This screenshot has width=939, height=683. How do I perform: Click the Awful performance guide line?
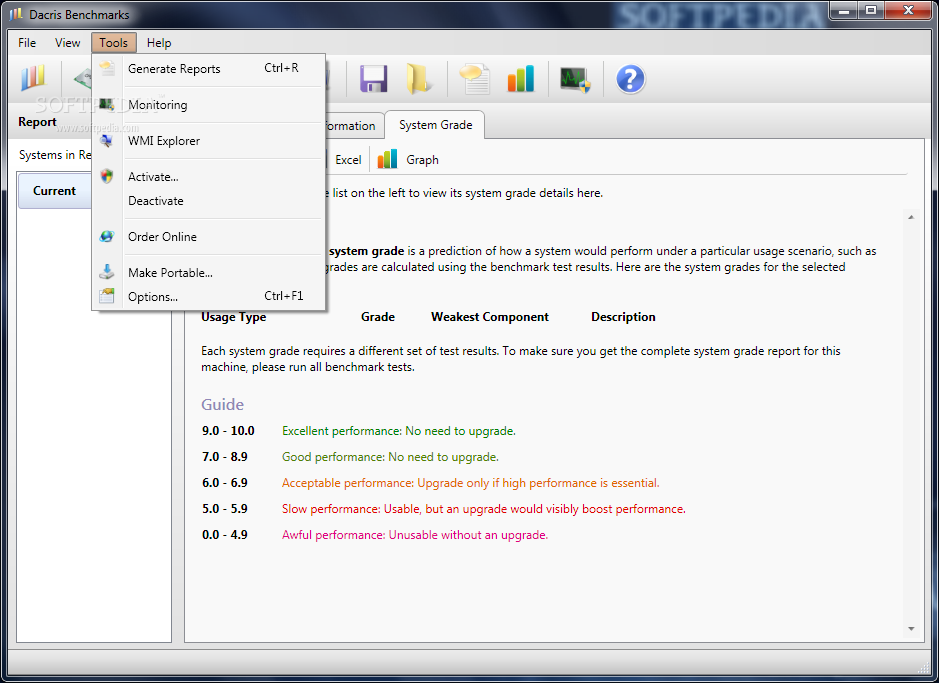click(x=414, y=535)
